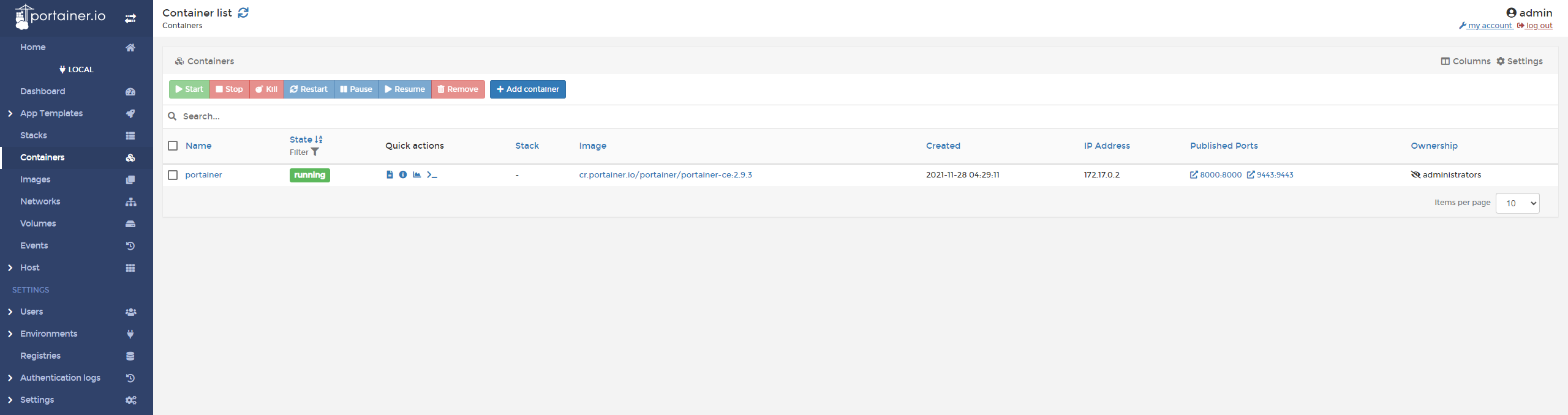Screen dimensions: 1568x415
Task: Open stats quick action for portainer
Action: coord(417,175)
